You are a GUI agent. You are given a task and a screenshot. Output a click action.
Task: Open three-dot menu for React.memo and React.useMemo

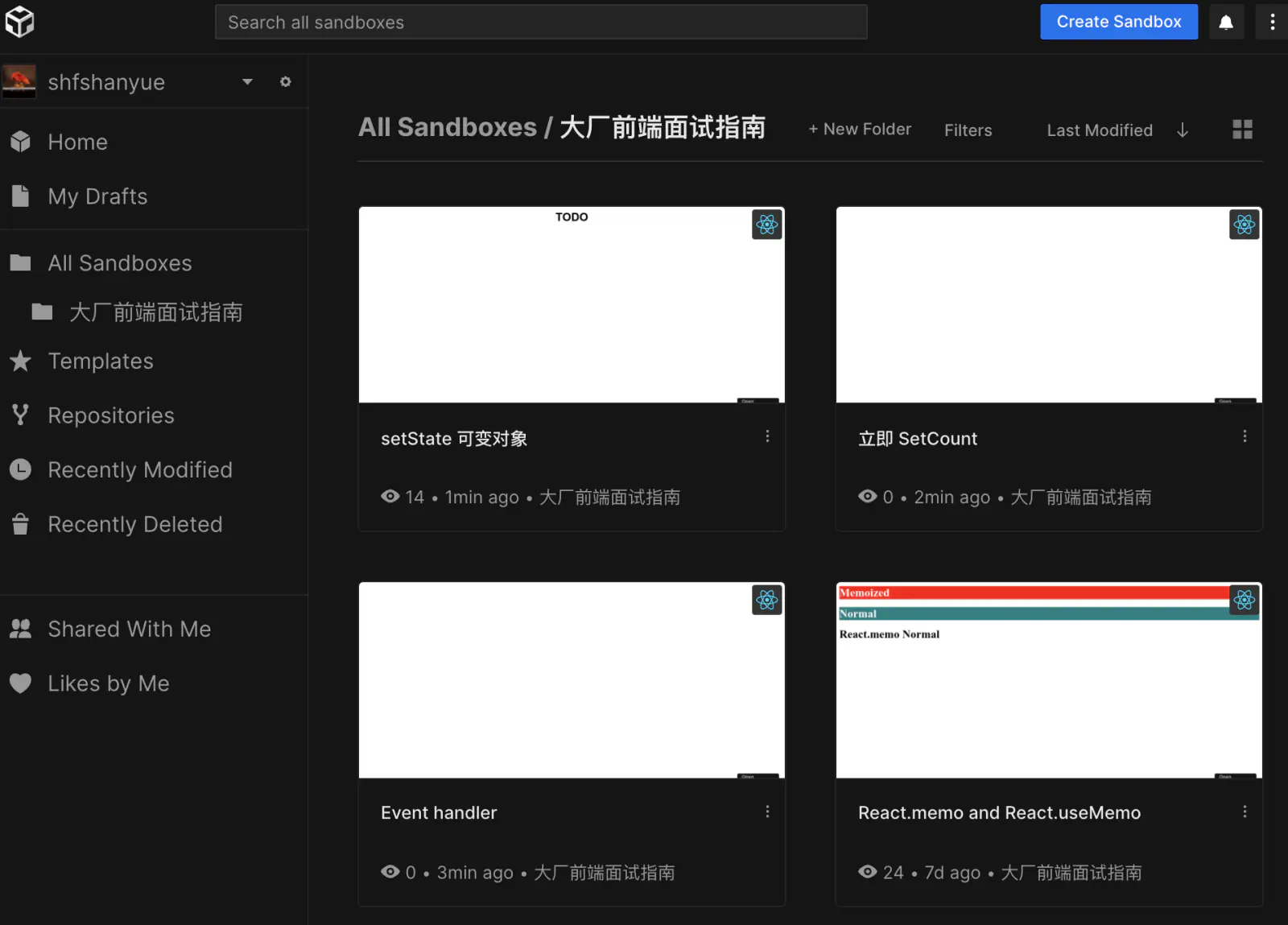coord(1245,811)
